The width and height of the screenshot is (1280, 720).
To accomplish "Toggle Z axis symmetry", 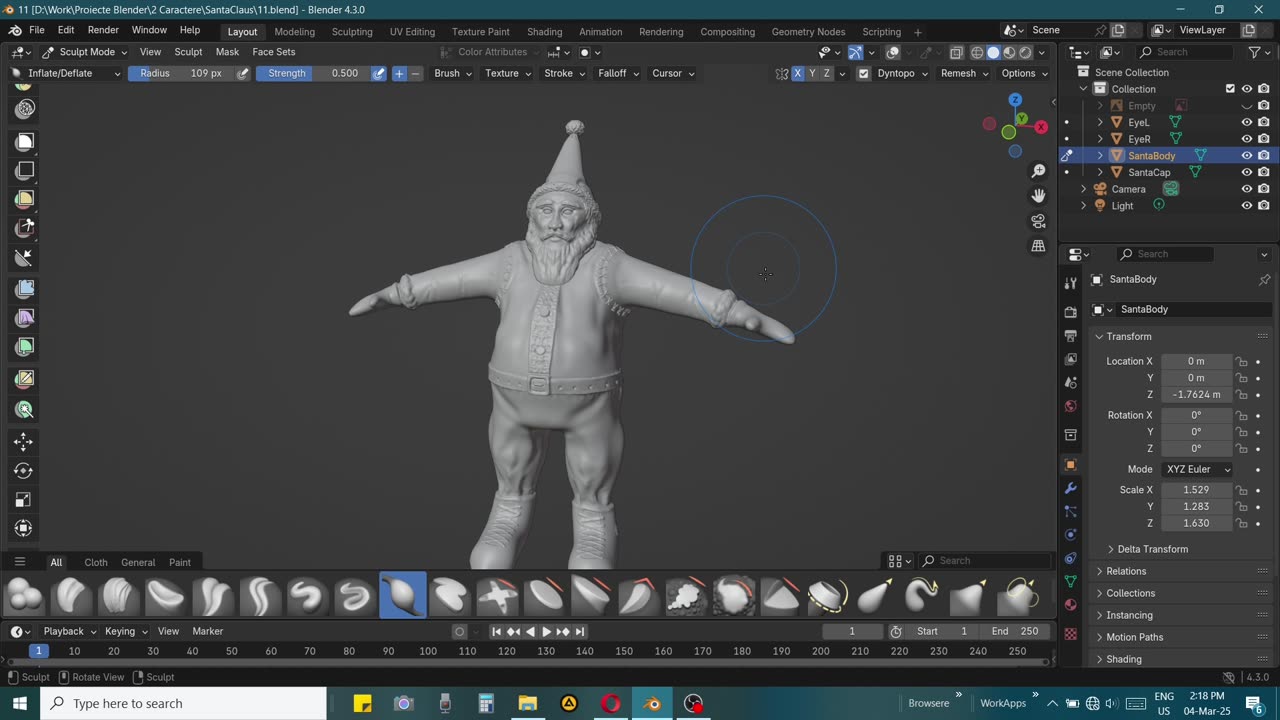I will (826, 73).
